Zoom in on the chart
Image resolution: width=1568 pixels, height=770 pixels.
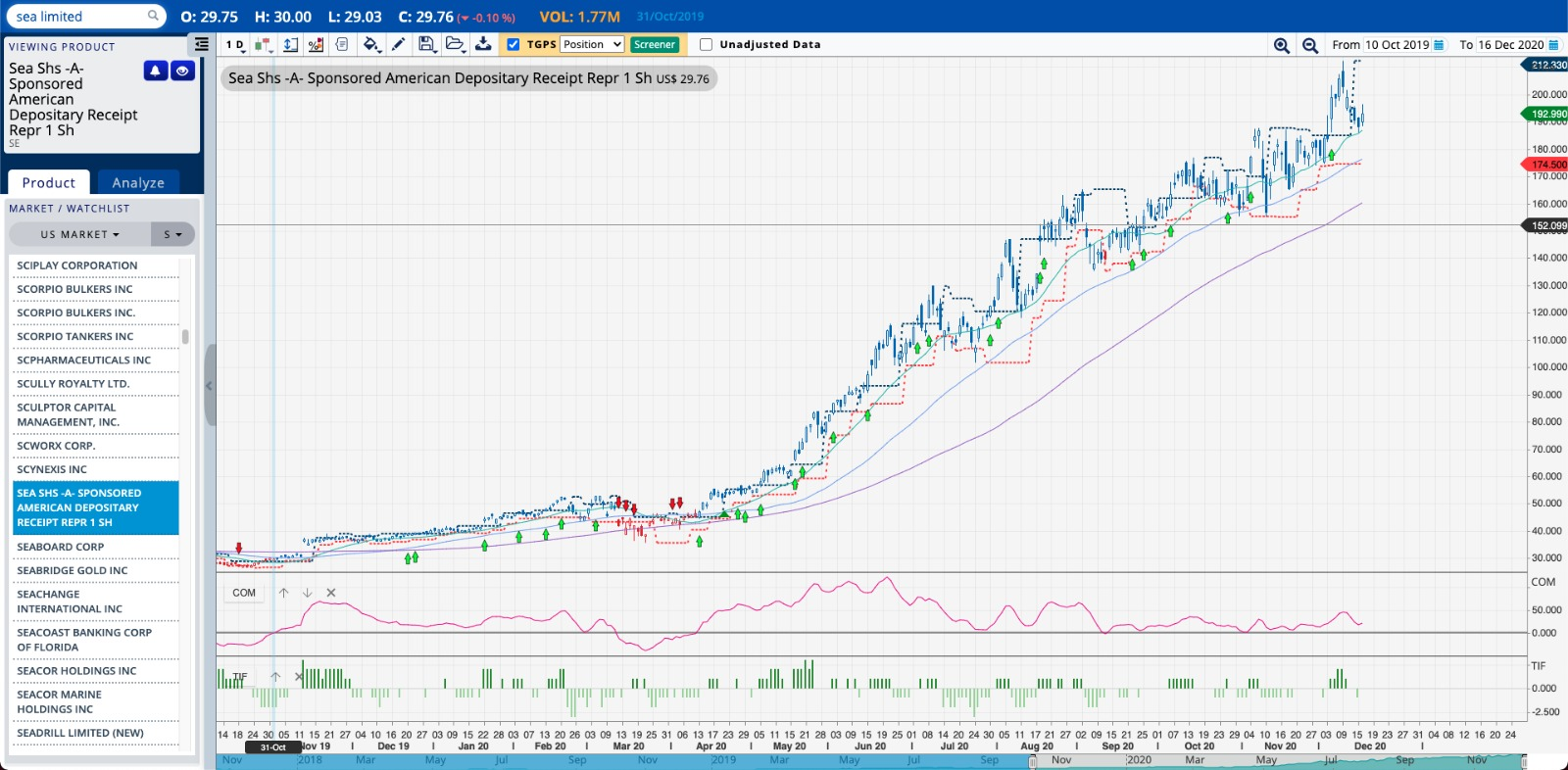pyautogui.click(x=1281, y=45)
